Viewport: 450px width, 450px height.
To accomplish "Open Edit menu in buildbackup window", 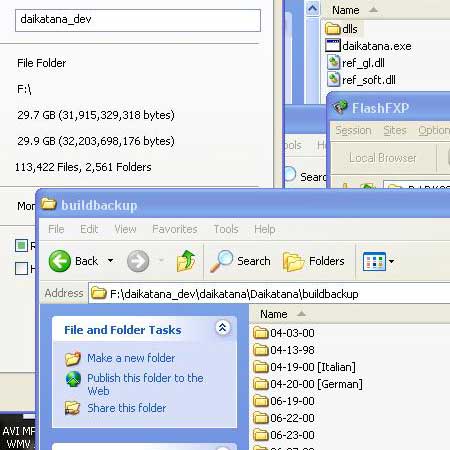I will coord(89,229).
